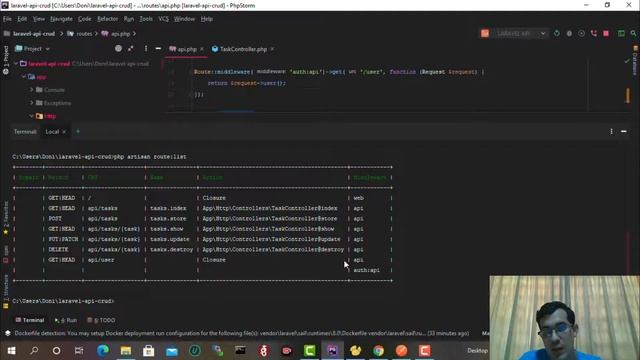
Task: Click tasks.index in route list
Action: [168, 208]
